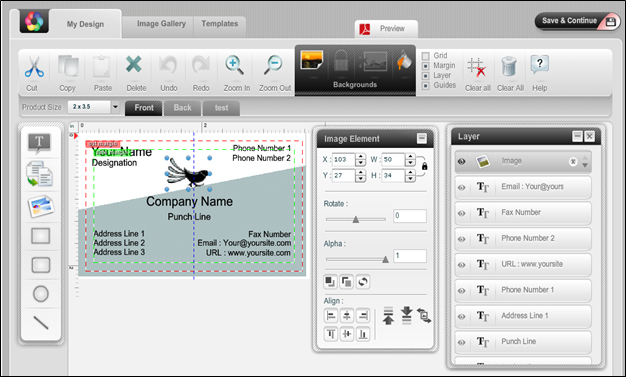Image resolution: width=626 pixels, height=377 pixels.
Task: Click the Undo arrow icon
Action: [168, 65]
